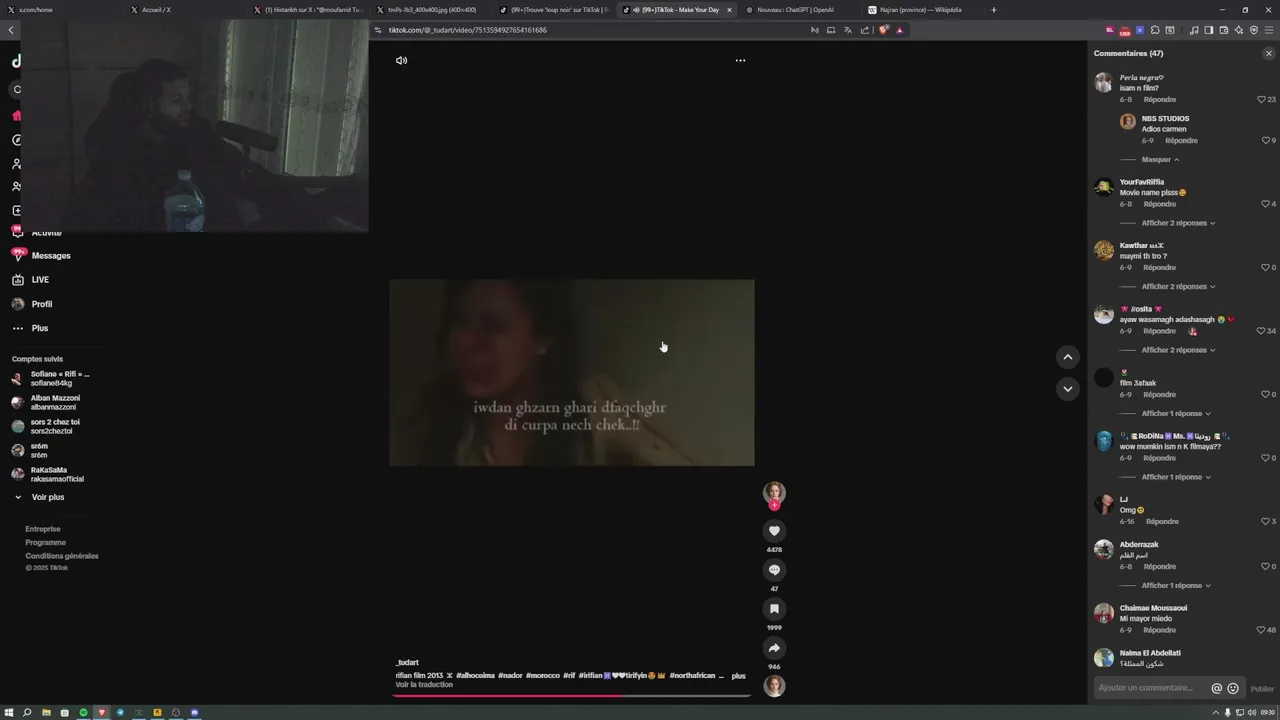The image size is (1280, 720).
Task: Open the Windows Start menu
Action: [x=9, y=713]
